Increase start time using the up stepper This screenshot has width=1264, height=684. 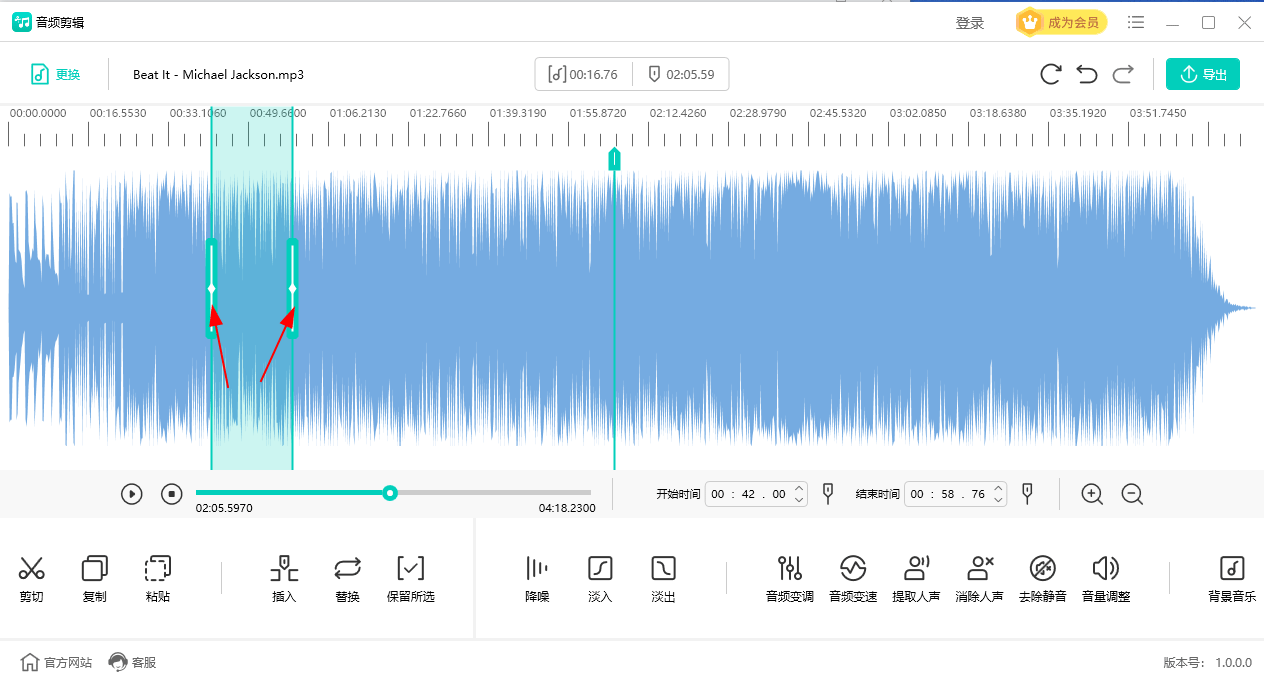point(798,489)
